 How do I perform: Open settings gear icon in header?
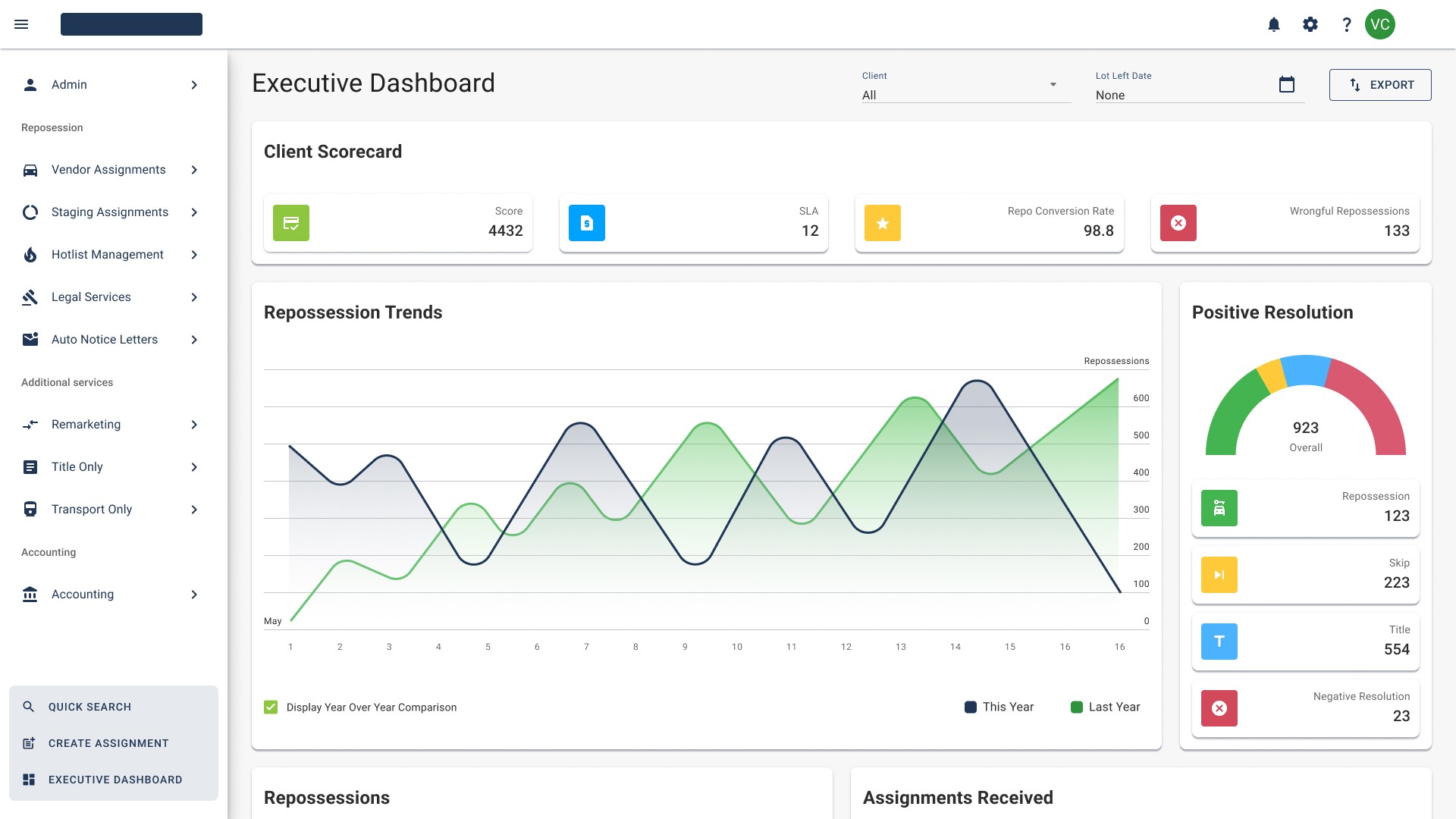coord(1310,24)
